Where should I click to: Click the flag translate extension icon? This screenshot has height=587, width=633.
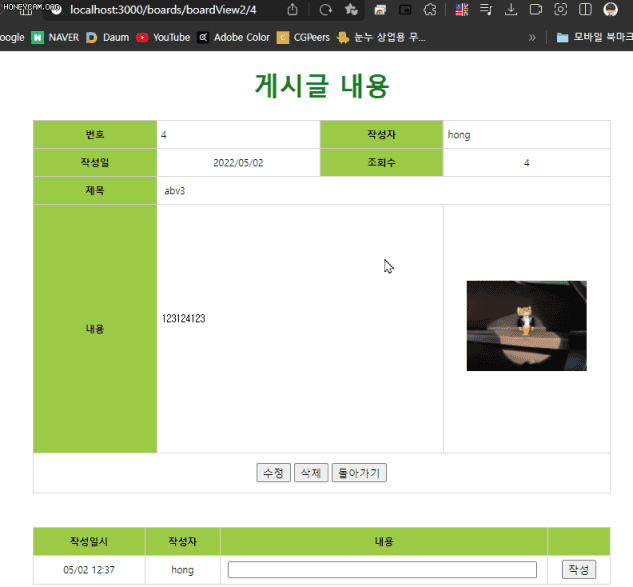click(x=462, y=9)
